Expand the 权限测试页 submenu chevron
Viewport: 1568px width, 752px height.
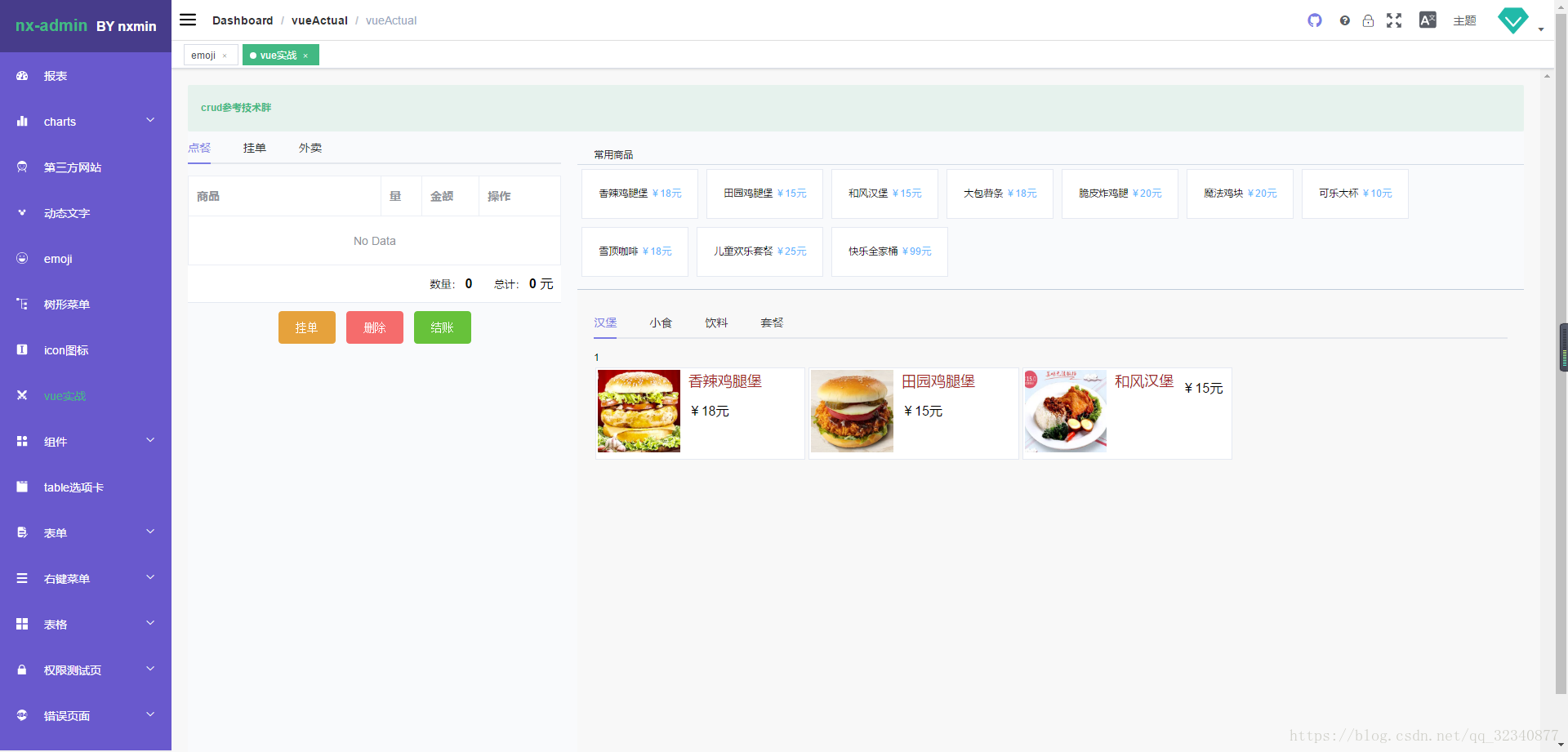[150, 670]
